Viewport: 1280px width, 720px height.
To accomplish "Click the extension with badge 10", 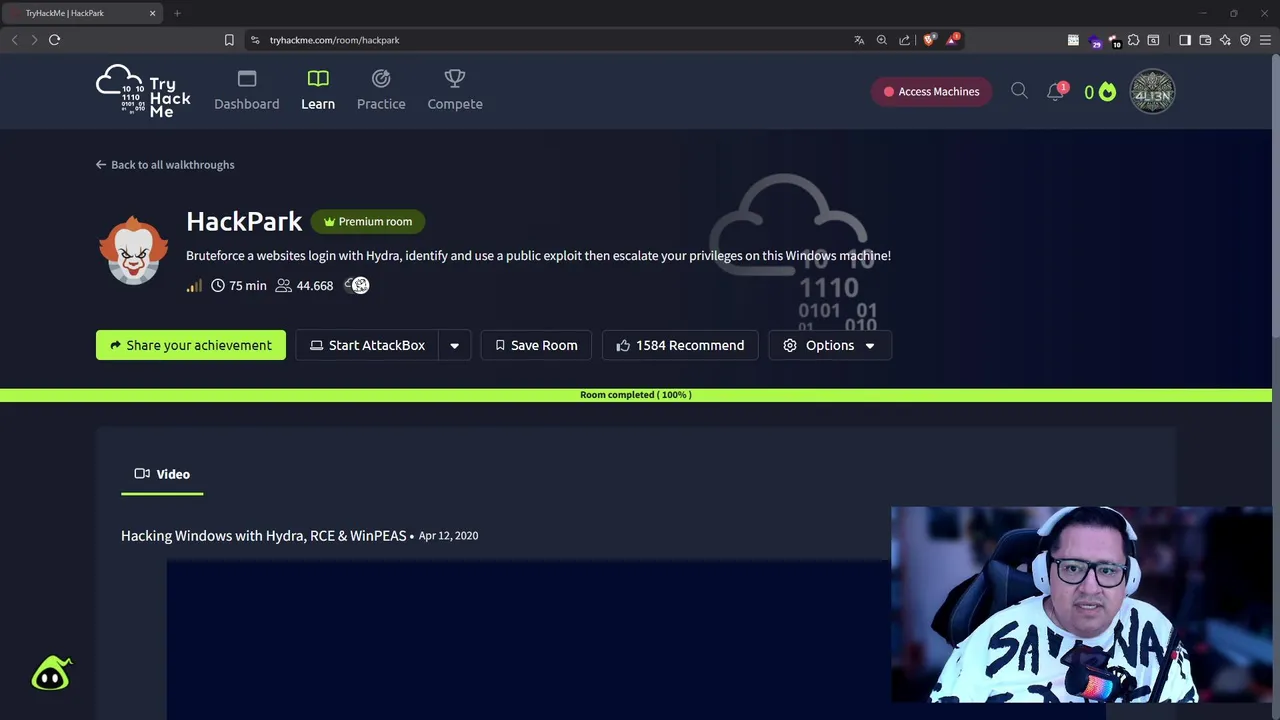I will click(1114, 41).
